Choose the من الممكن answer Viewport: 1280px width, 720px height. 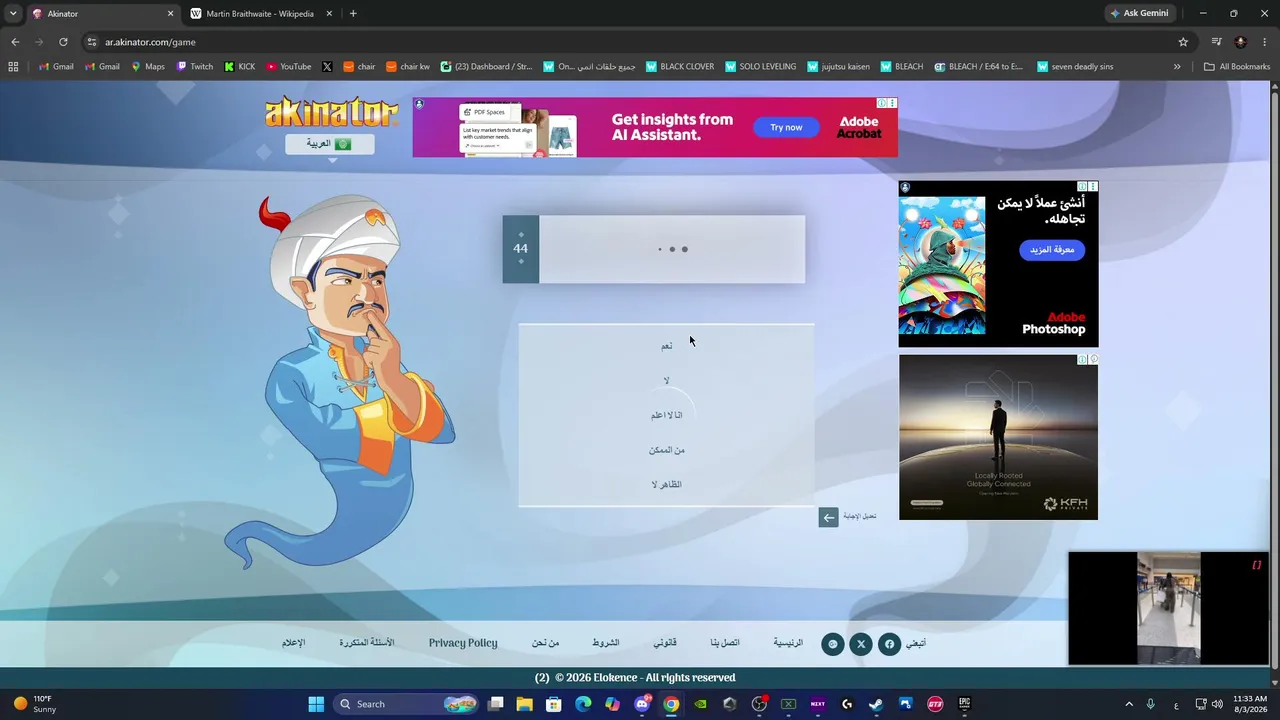666,450
